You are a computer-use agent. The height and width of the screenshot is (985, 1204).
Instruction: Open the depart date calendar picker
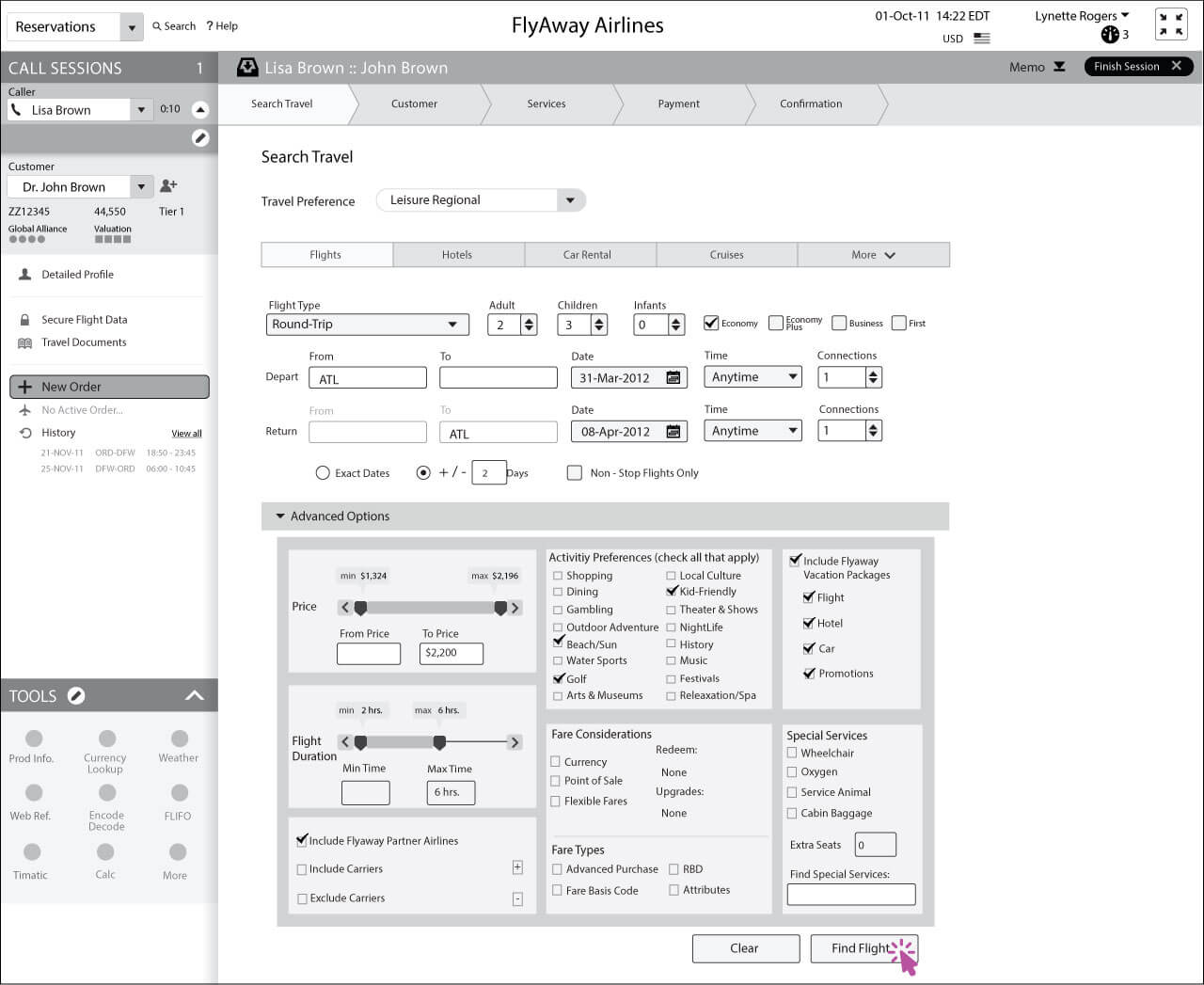pyautogui.click(x=672, y=377)
